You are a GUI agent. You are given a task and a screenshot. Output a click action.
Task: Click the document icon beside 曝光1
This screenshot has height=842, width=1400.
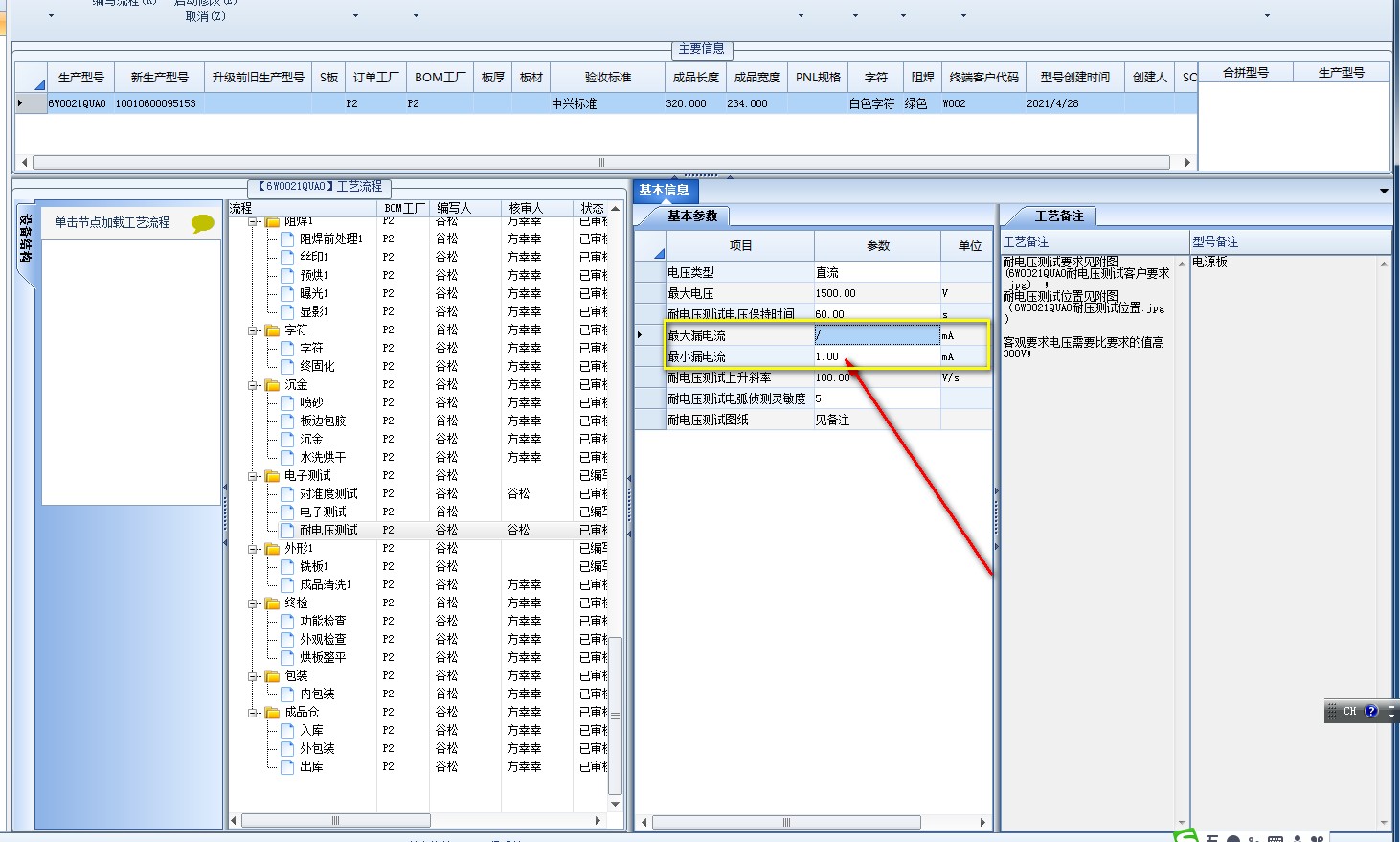click(287, 293)
